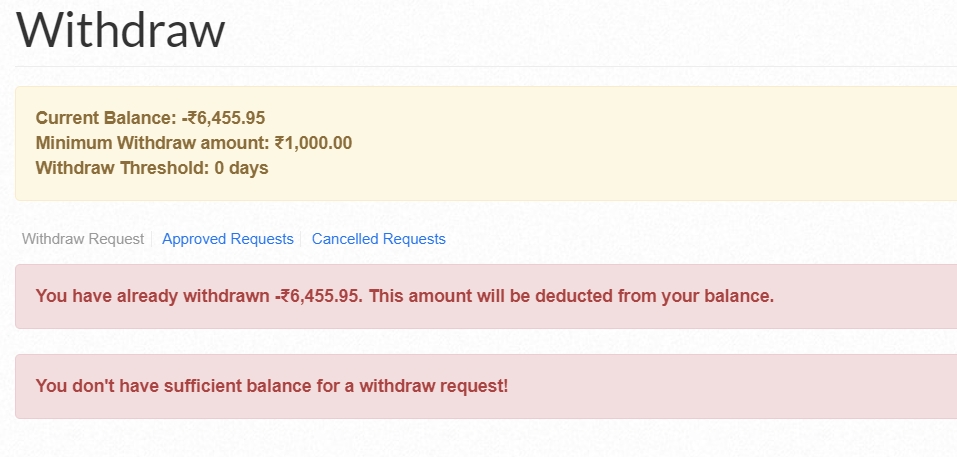Click the separator after Withdraw Request tab
Screen dimensions: 957x457
(151, 239)
